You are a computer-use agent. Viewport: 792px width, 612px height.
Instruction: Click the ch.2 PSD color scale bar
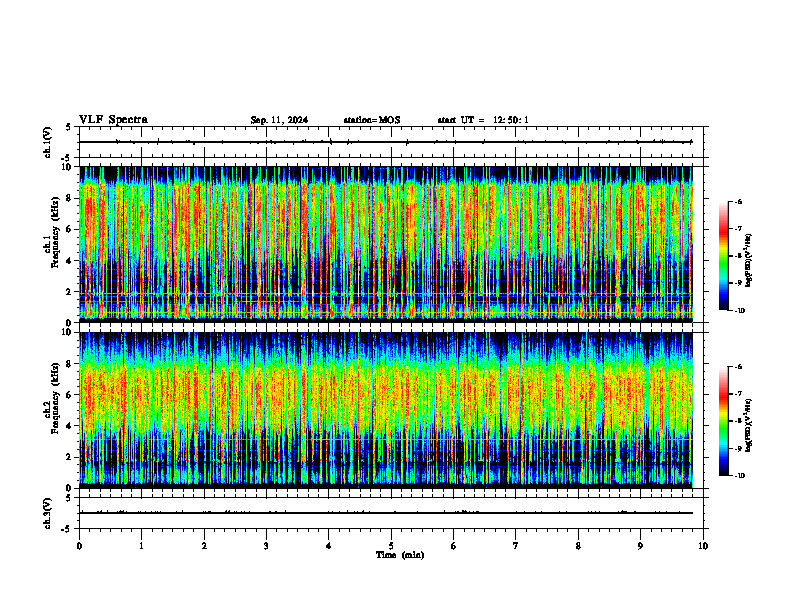tap(723, 421)
